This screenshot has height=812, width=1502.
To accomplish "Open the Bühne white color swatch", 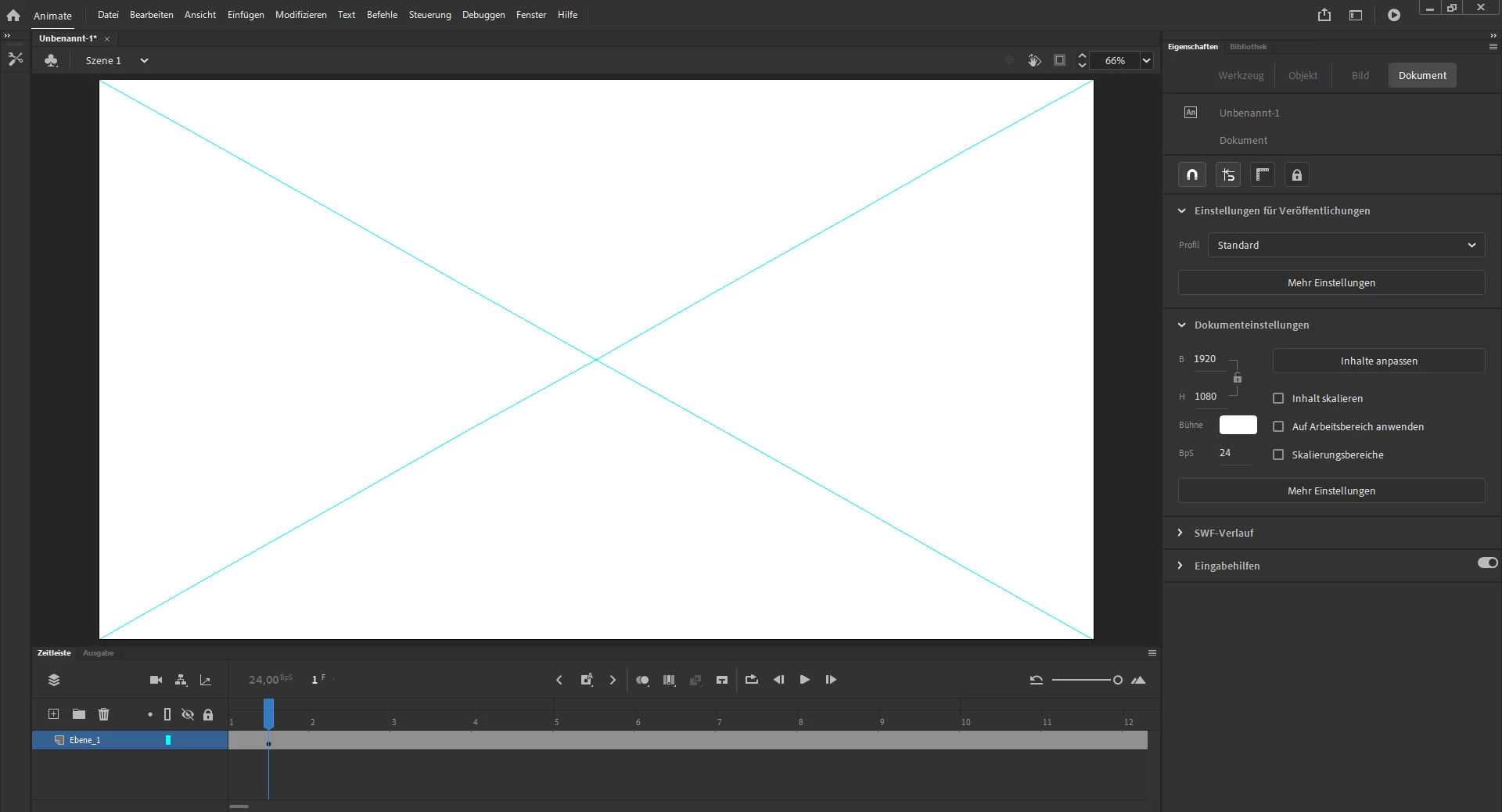I will click(1238, 425).
